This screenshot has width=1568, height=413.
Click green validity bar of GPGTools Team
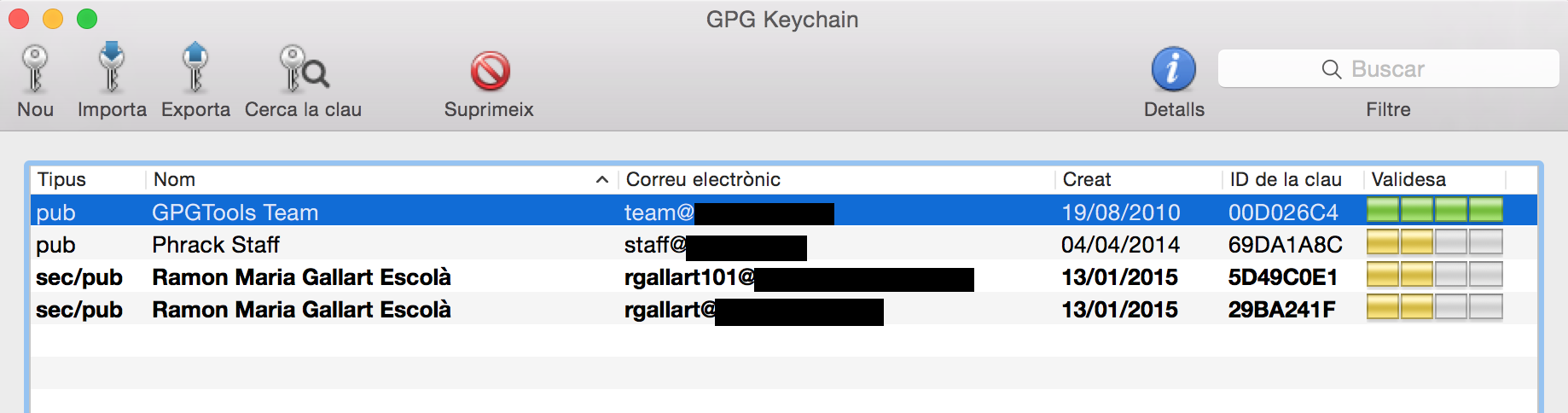tap(1434, 210)
